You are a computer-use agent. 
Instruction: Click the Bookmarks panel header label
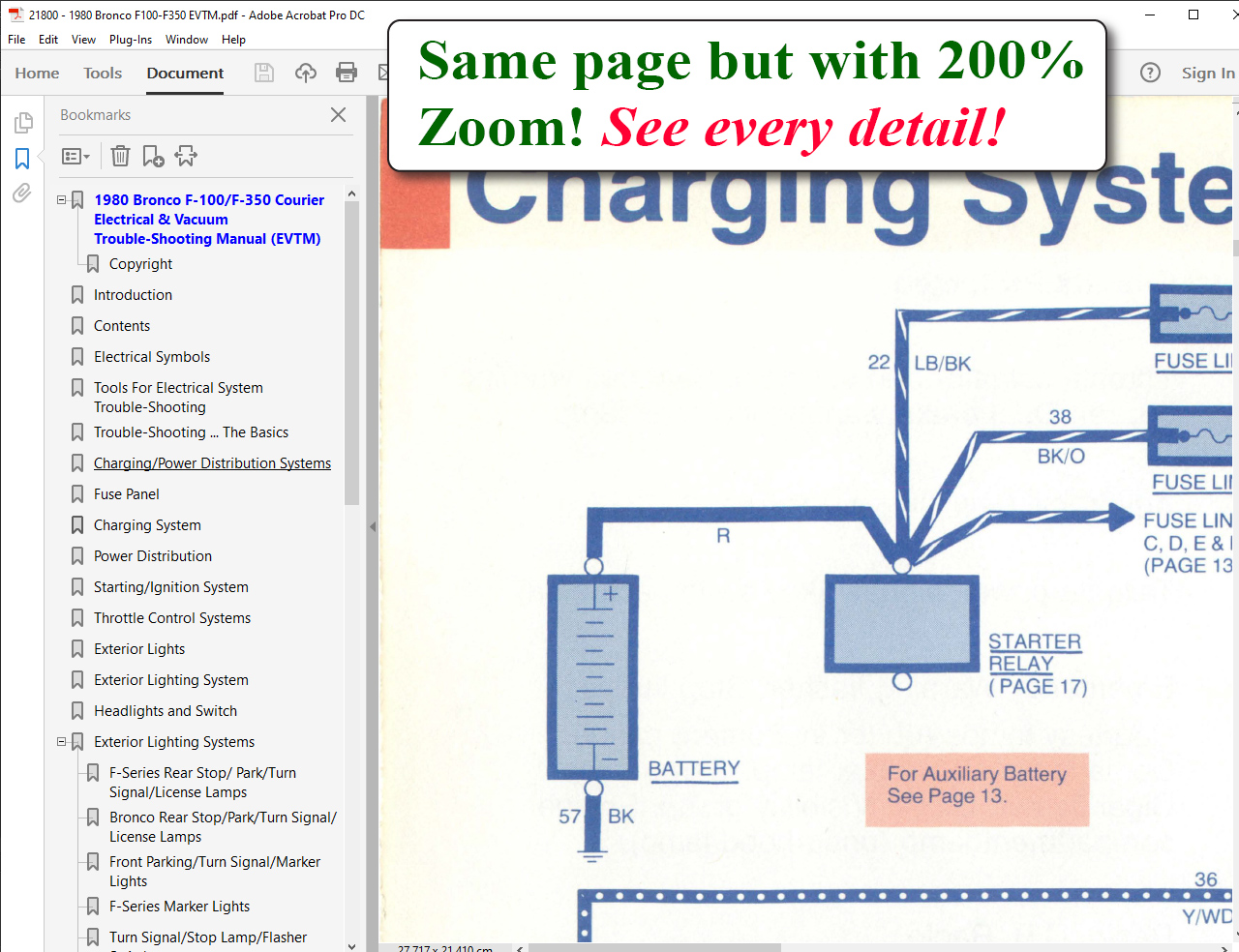pos(95,115)
